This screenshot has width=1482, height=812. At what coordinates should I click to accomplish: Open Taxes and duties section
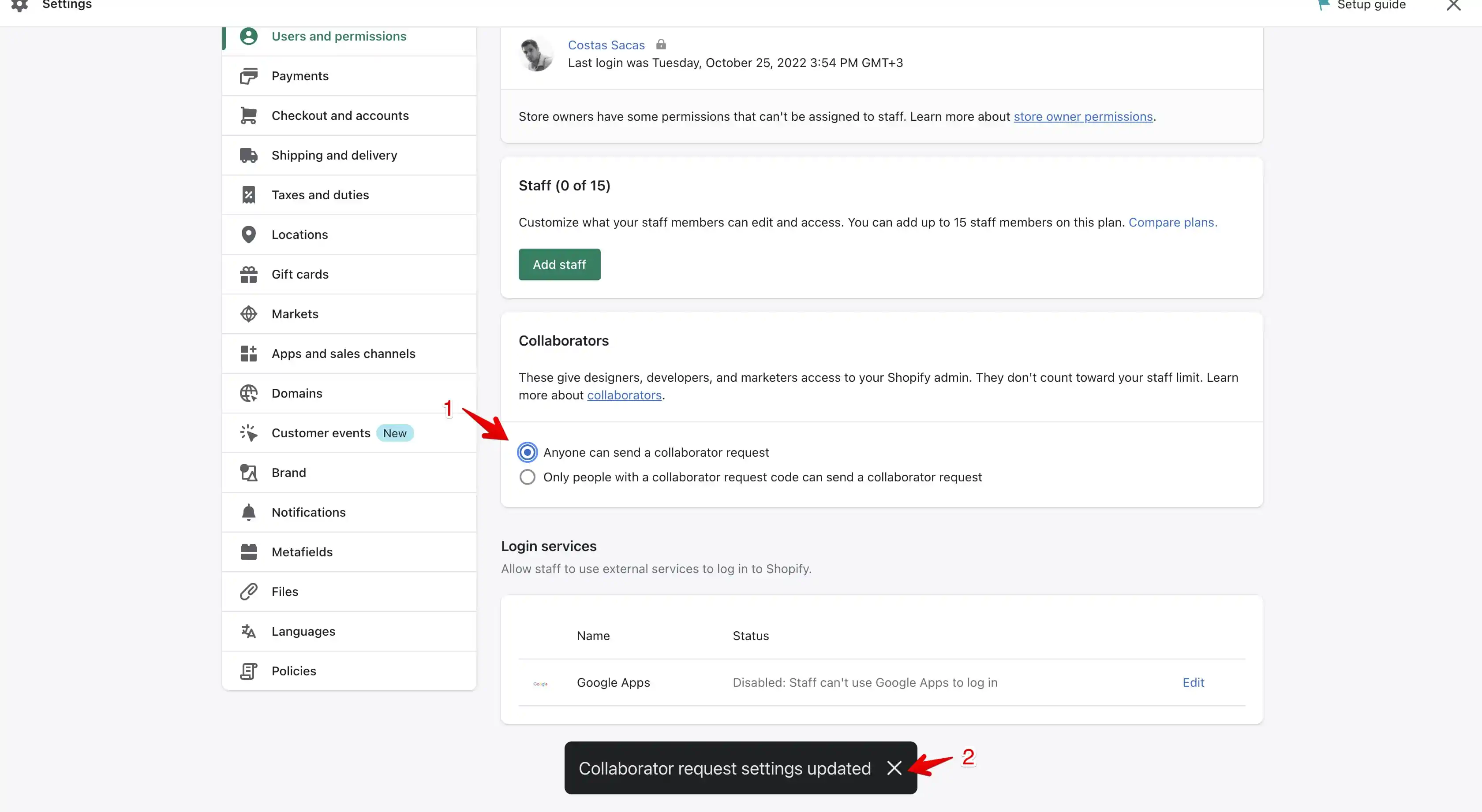(349, 195)
